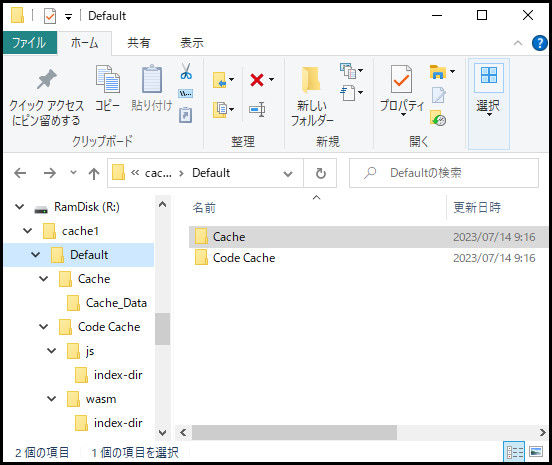The image size is (552, 465).
Task: Click the History icon in Open group
Action: pyautogui.click(x=438, y=118)
